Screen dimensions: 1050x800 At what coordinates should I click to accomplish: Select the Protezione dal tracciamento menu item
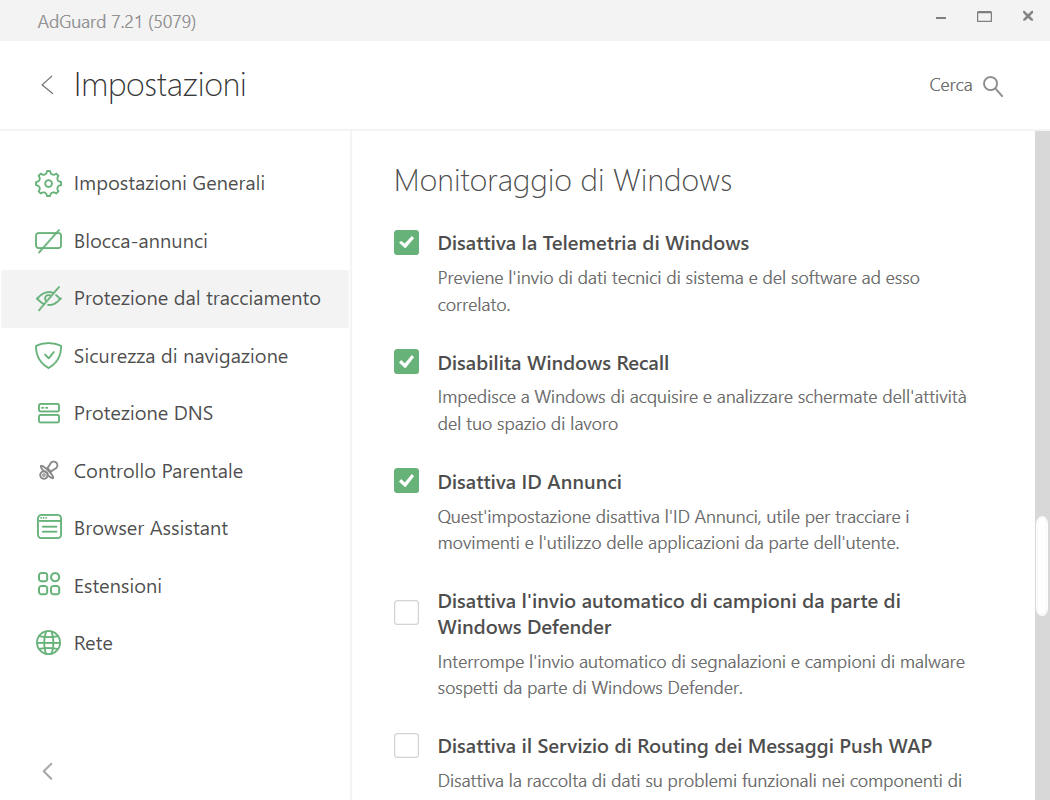pyautogui.click(x=175, y=299)
